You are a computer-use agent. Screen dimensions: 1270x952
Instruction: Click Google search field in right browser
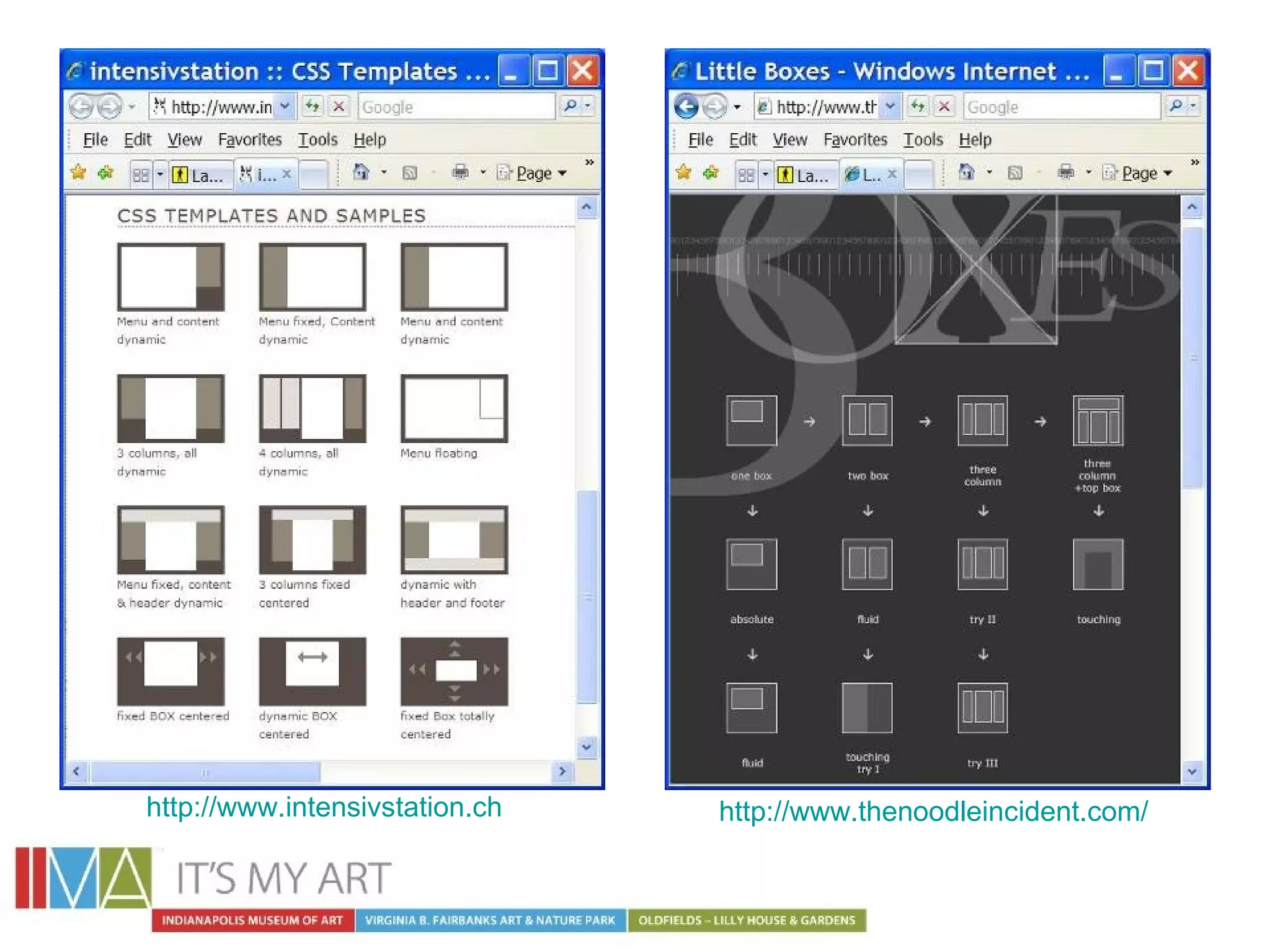pyautogui.click(x=1060, y=107)
